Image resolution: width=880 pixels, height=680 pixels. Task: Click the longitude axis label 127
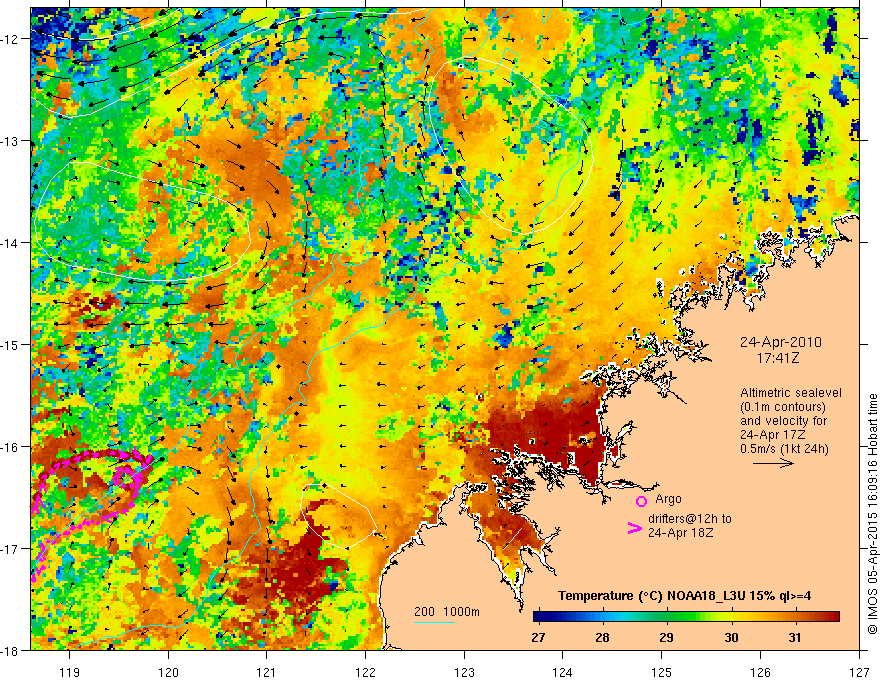tap(859, 672)
